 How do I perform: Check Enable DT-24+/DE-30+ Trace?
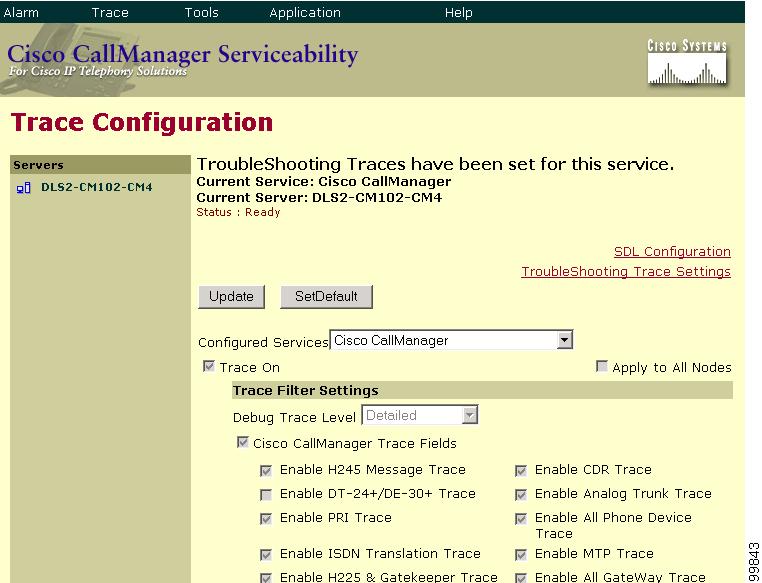(266, 495)
